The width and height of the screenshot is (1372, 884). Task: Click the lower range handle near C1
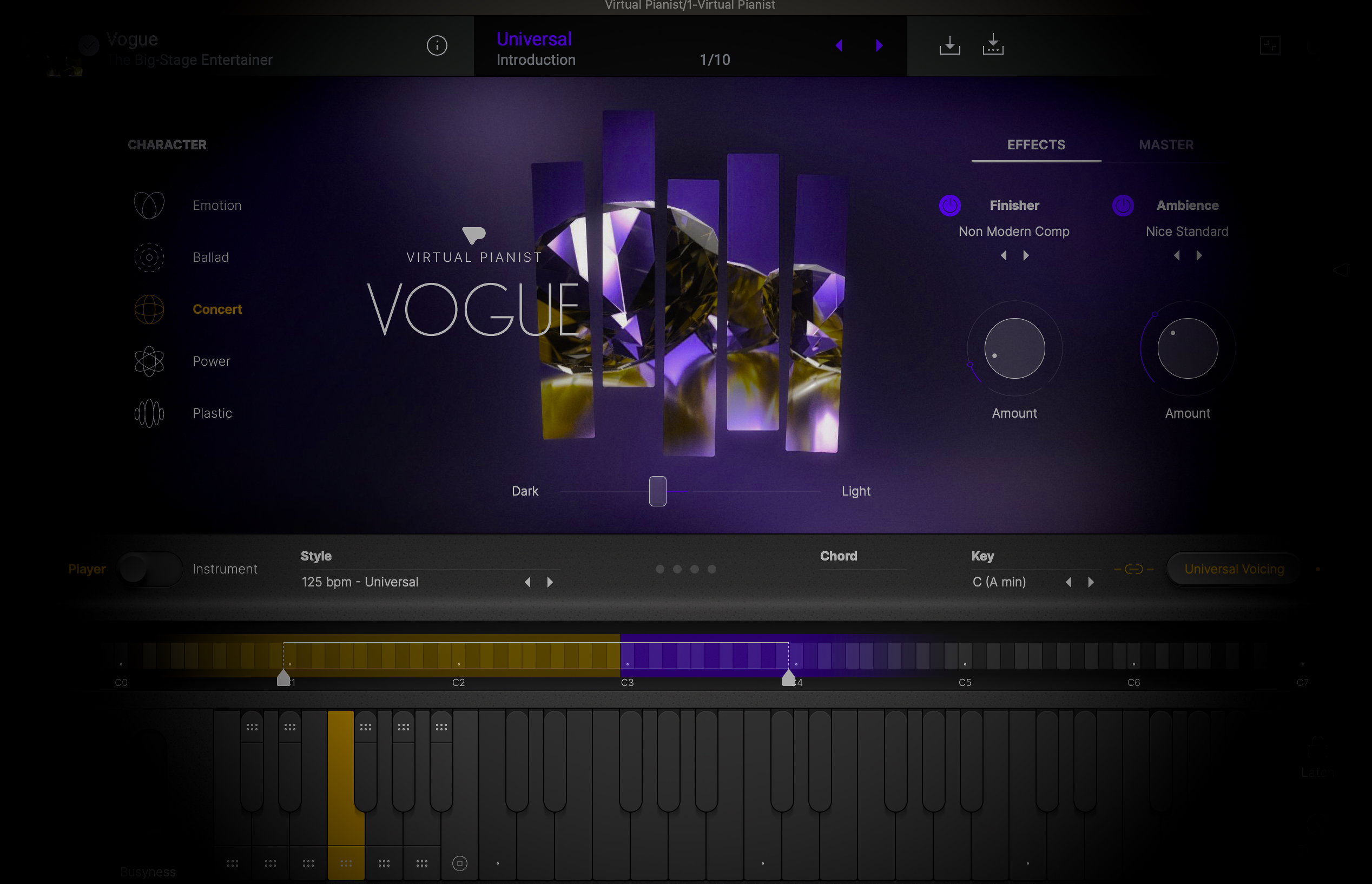click(x=283, y=677)
